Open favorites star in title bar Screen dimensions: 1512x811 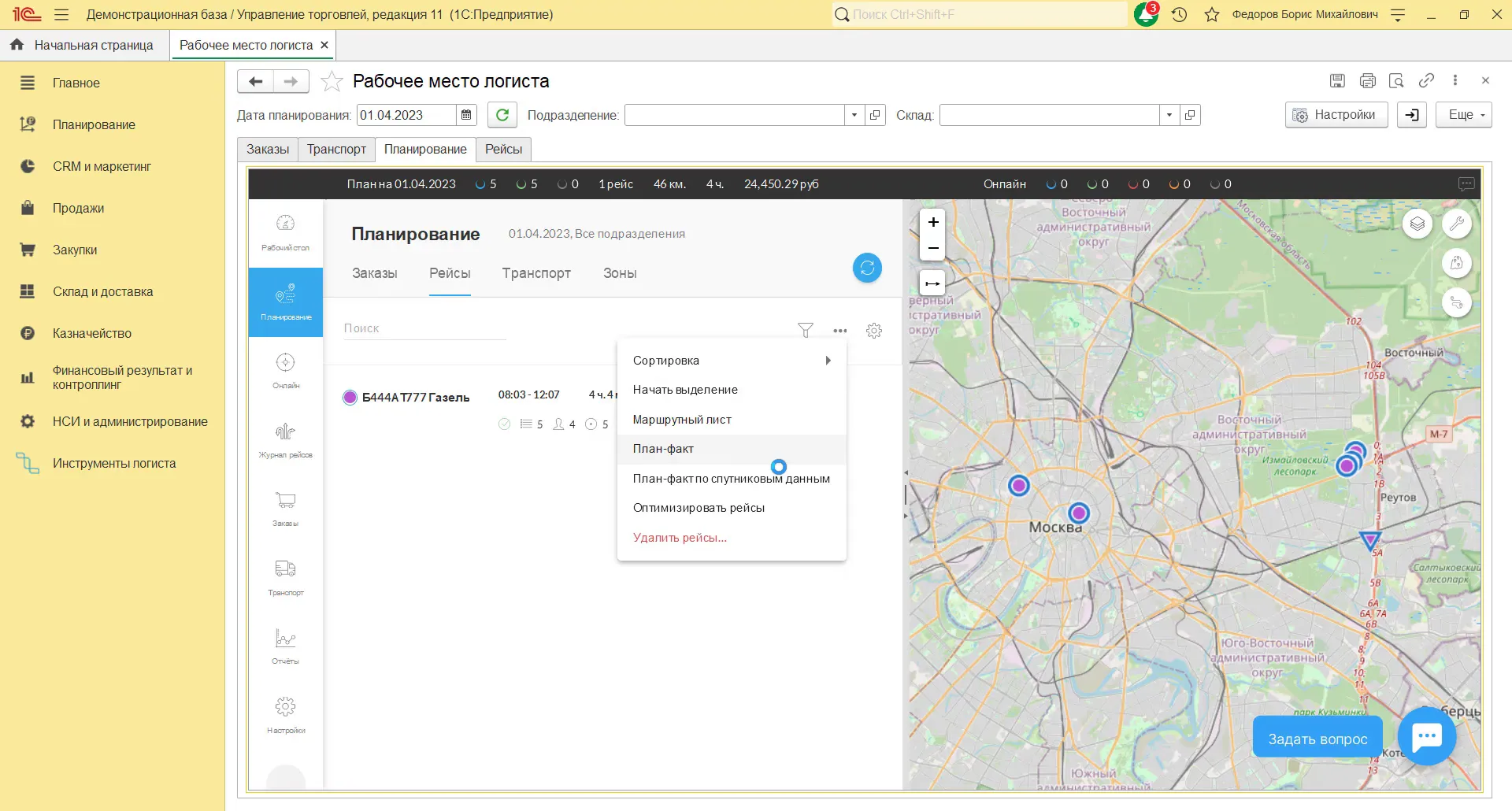click(x=1212, y=14)
